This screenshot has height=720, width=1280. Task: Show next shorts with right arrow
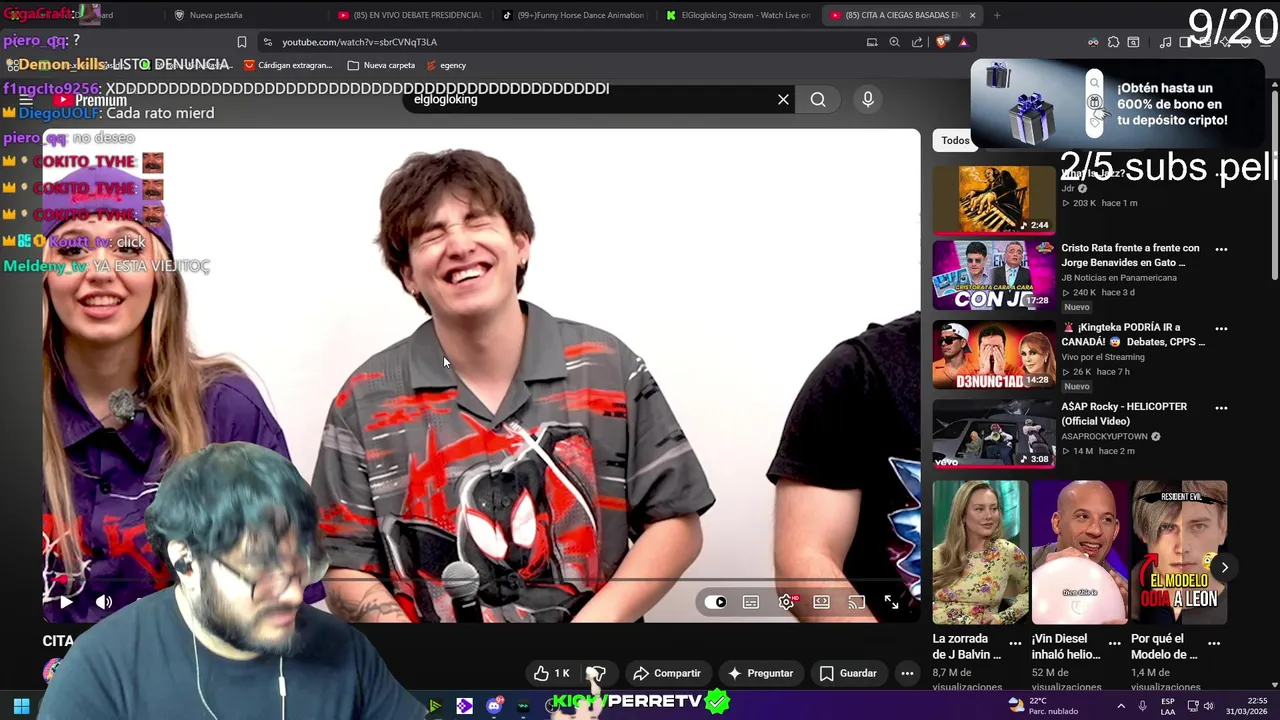[1224, 567]
